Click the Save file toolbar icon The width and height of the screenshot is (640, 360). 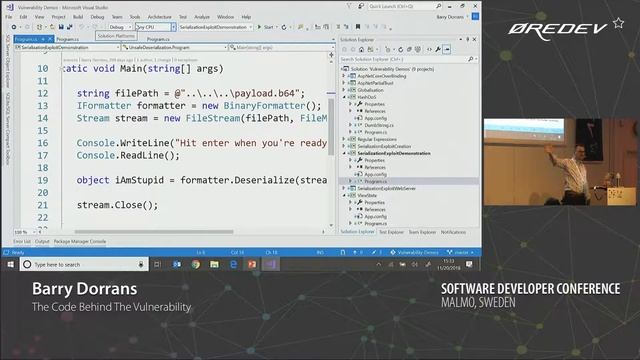[x=61, y=27]
